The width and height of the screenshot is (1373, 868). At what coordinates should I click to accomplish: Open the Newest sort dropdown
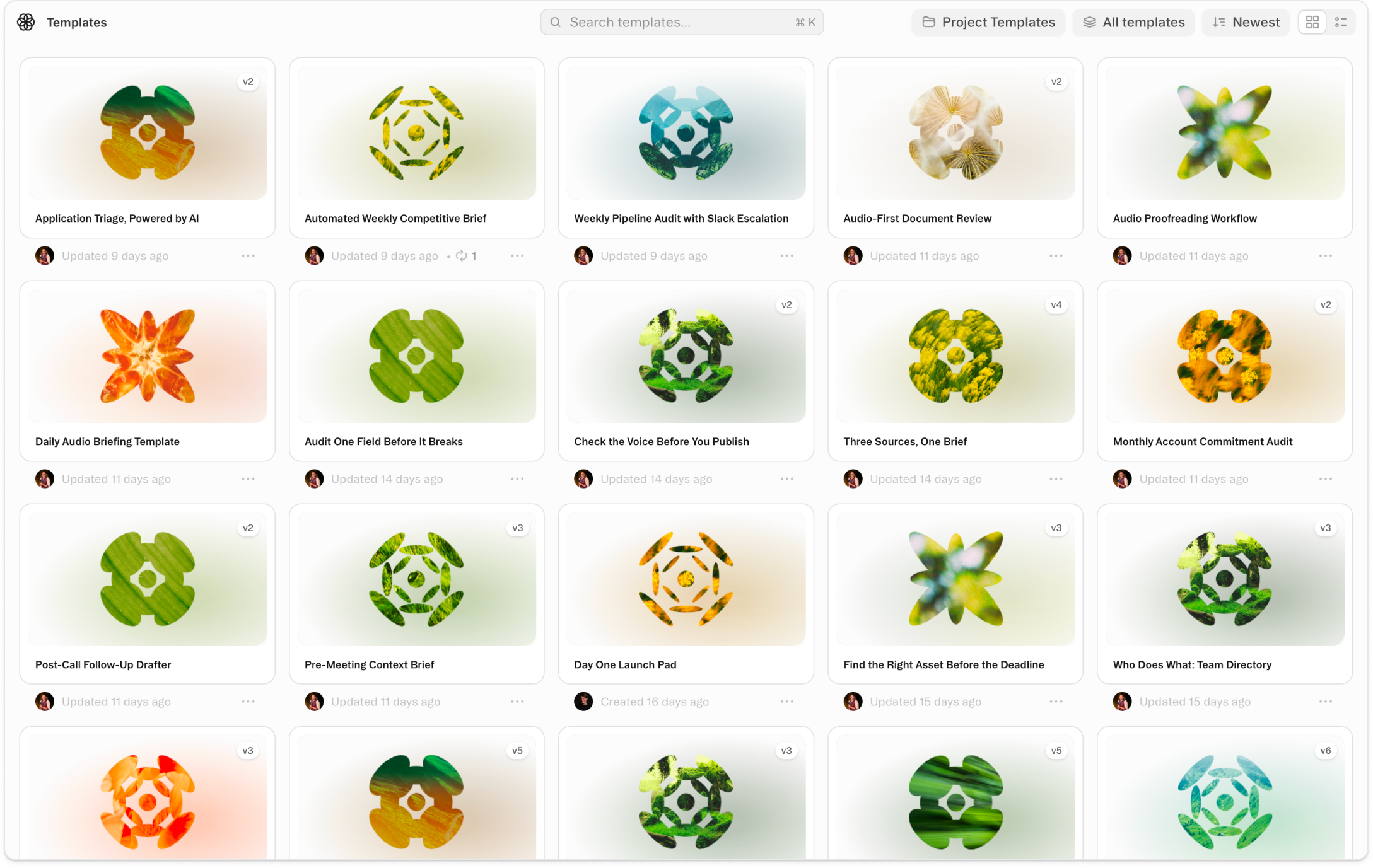(1246, 22)
